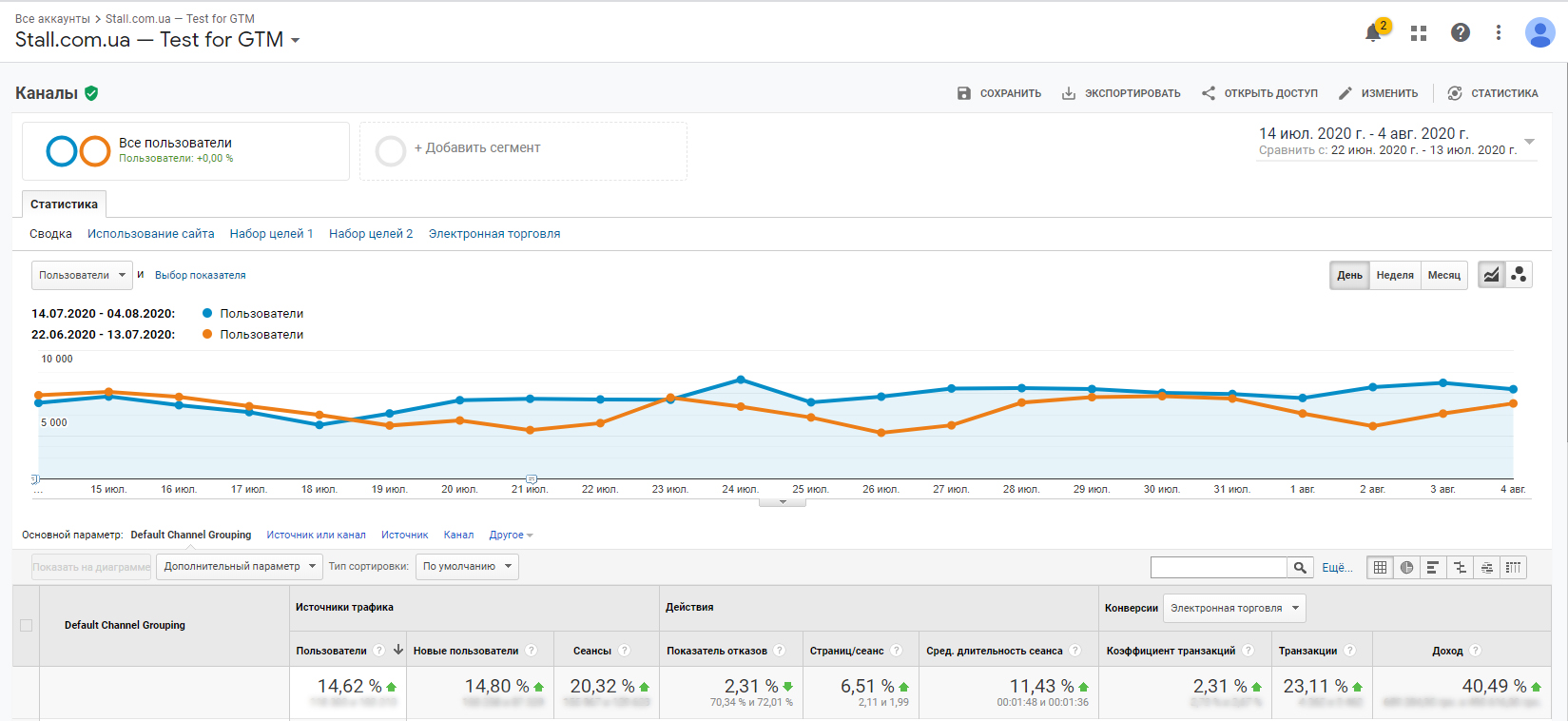Open the apps grid icon
The image size is (1568, 721).
click(1419, 33)
